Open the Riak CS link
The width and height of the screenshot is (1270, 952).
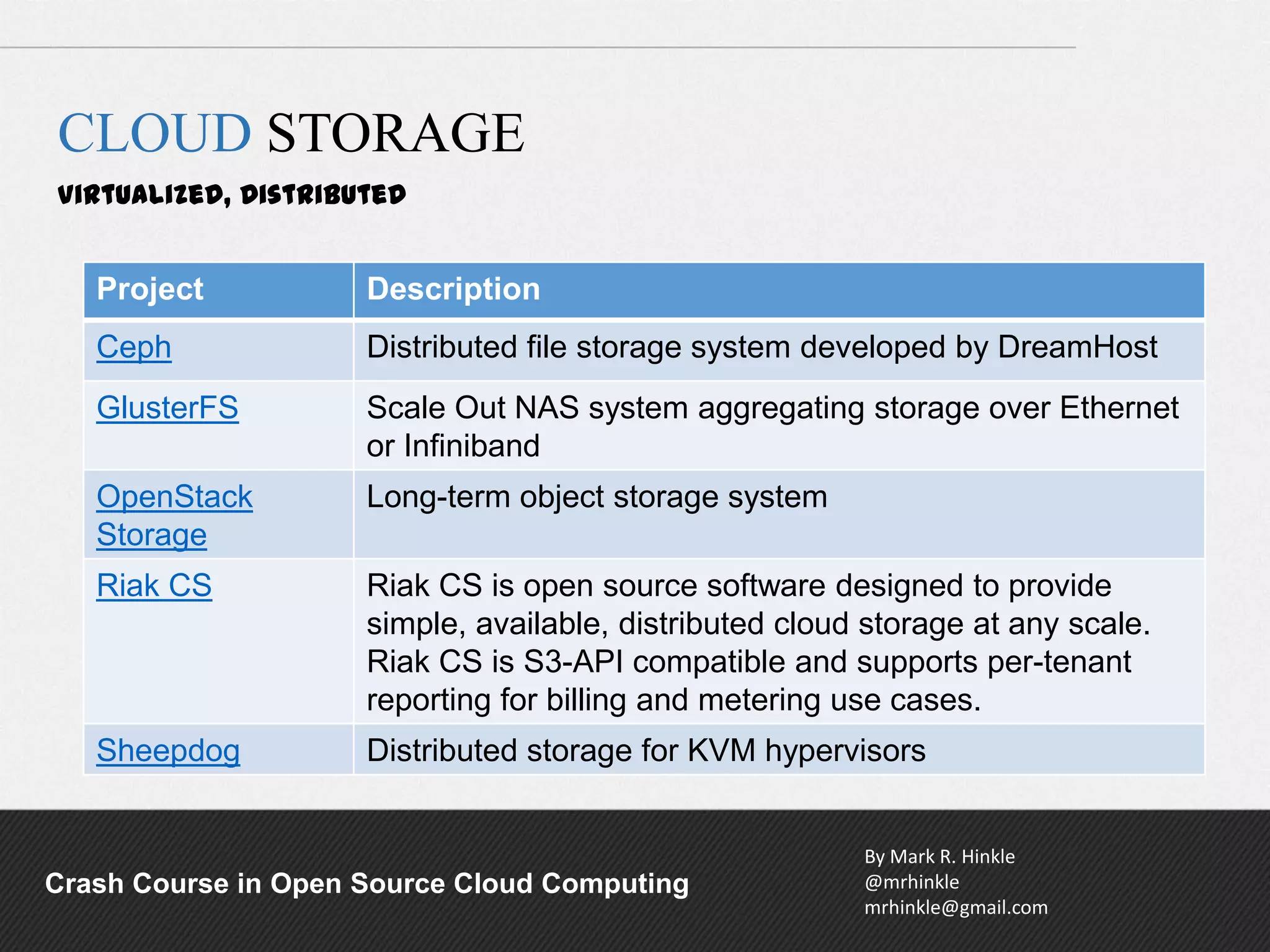click(x=154, y=586)
